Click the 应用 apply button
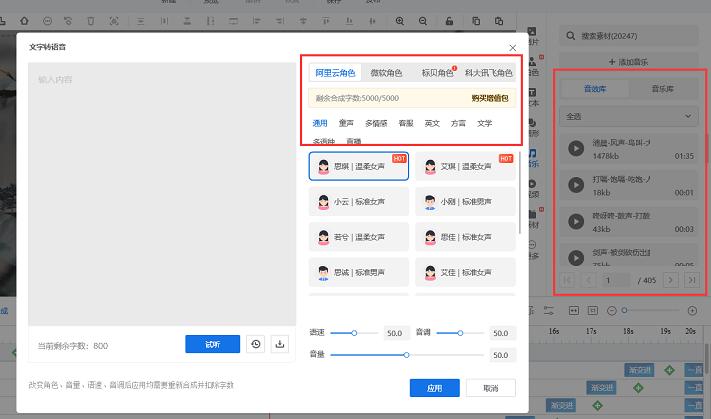 point(434,388)
